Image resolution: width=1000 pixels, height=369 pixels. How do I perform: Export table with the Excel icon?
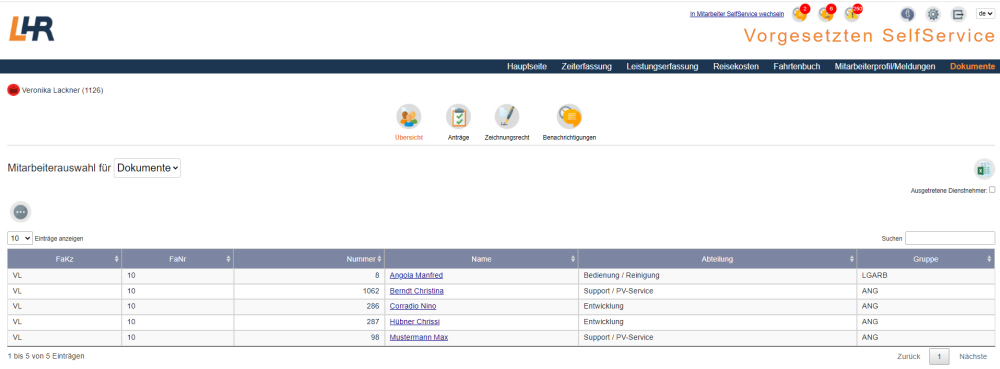[x=984, y=170]
